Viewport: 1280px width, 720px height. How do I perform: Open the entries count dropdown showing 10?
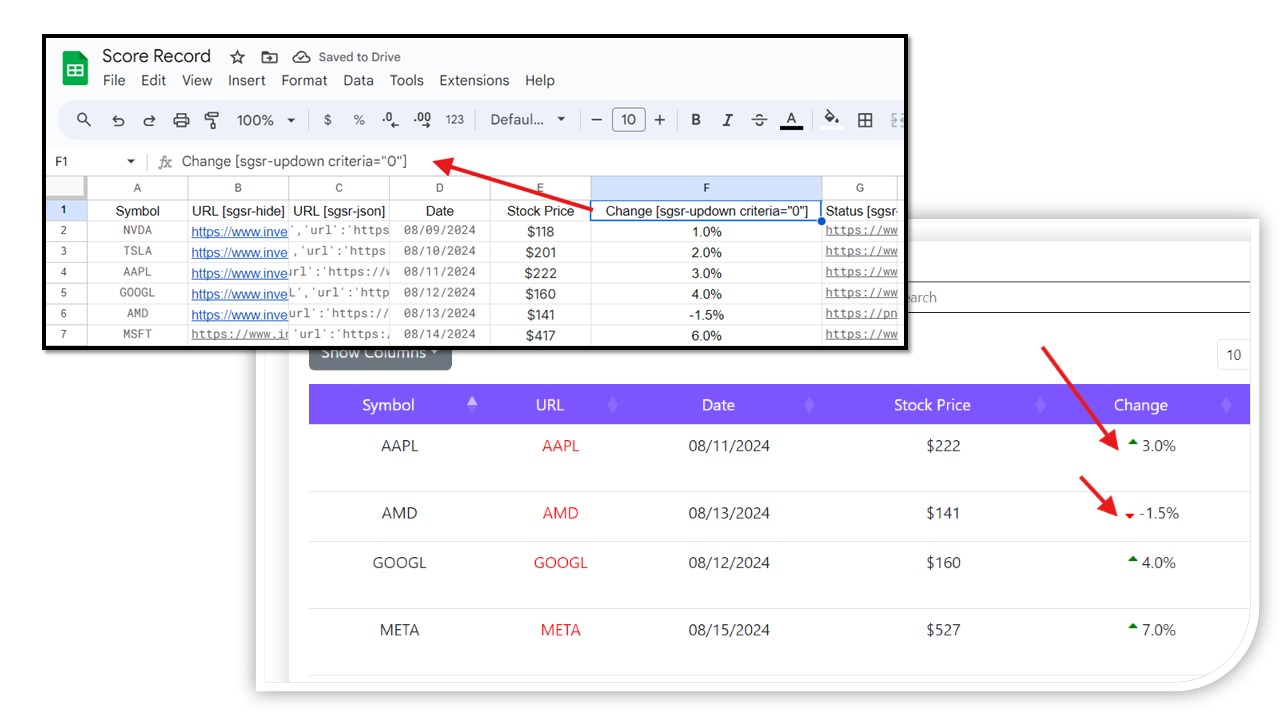pyautogui.click(x=1233, y=355)
